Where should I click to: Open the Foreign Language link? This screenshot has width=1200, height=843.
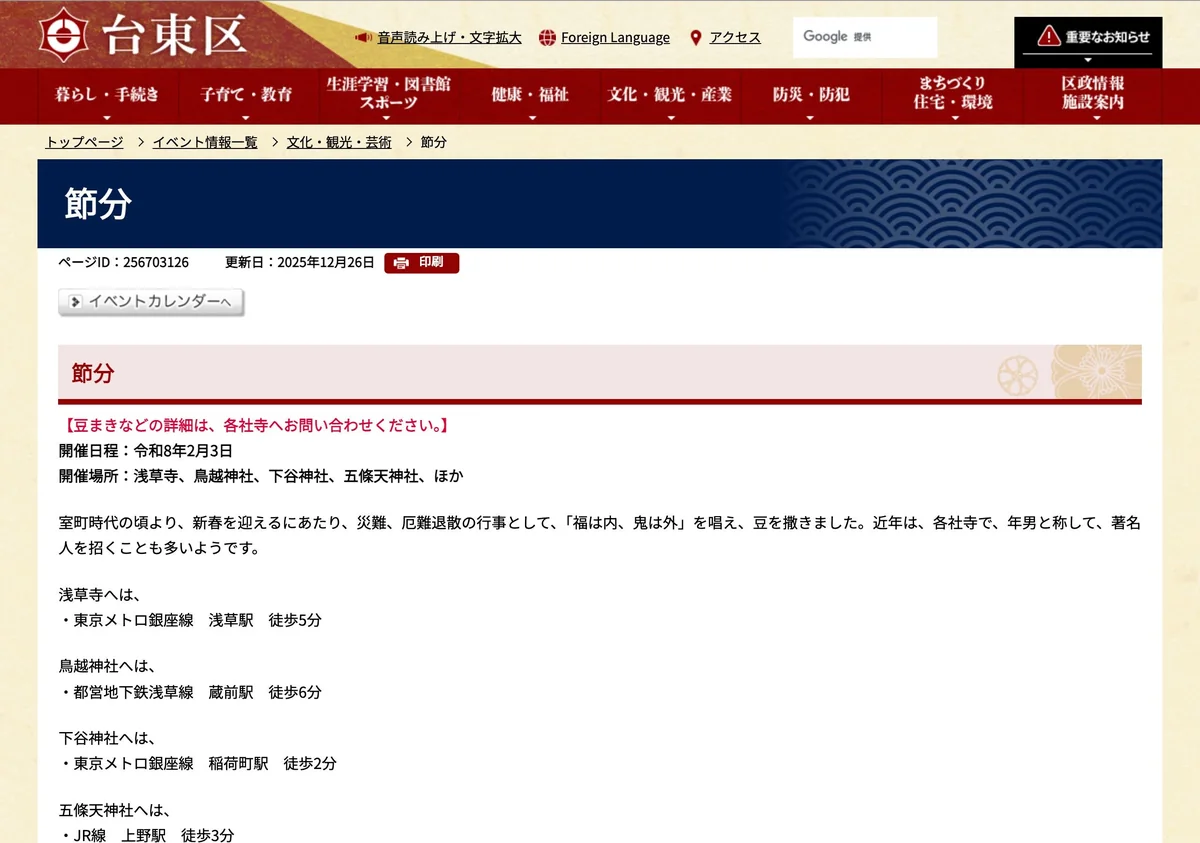[x=615, y=38]
